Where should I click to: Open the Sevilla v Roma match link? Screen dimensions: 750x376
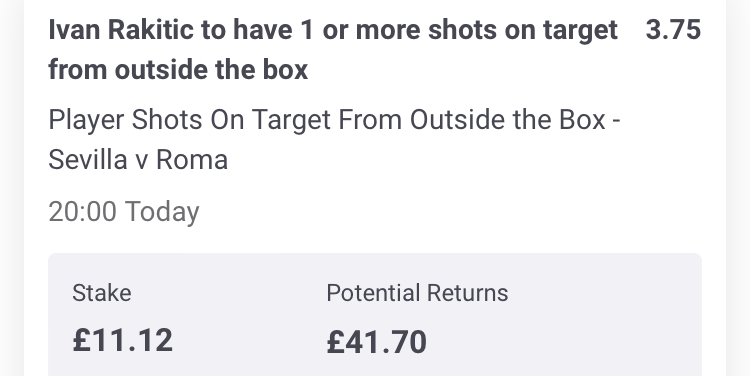click(x=138, y=160)
